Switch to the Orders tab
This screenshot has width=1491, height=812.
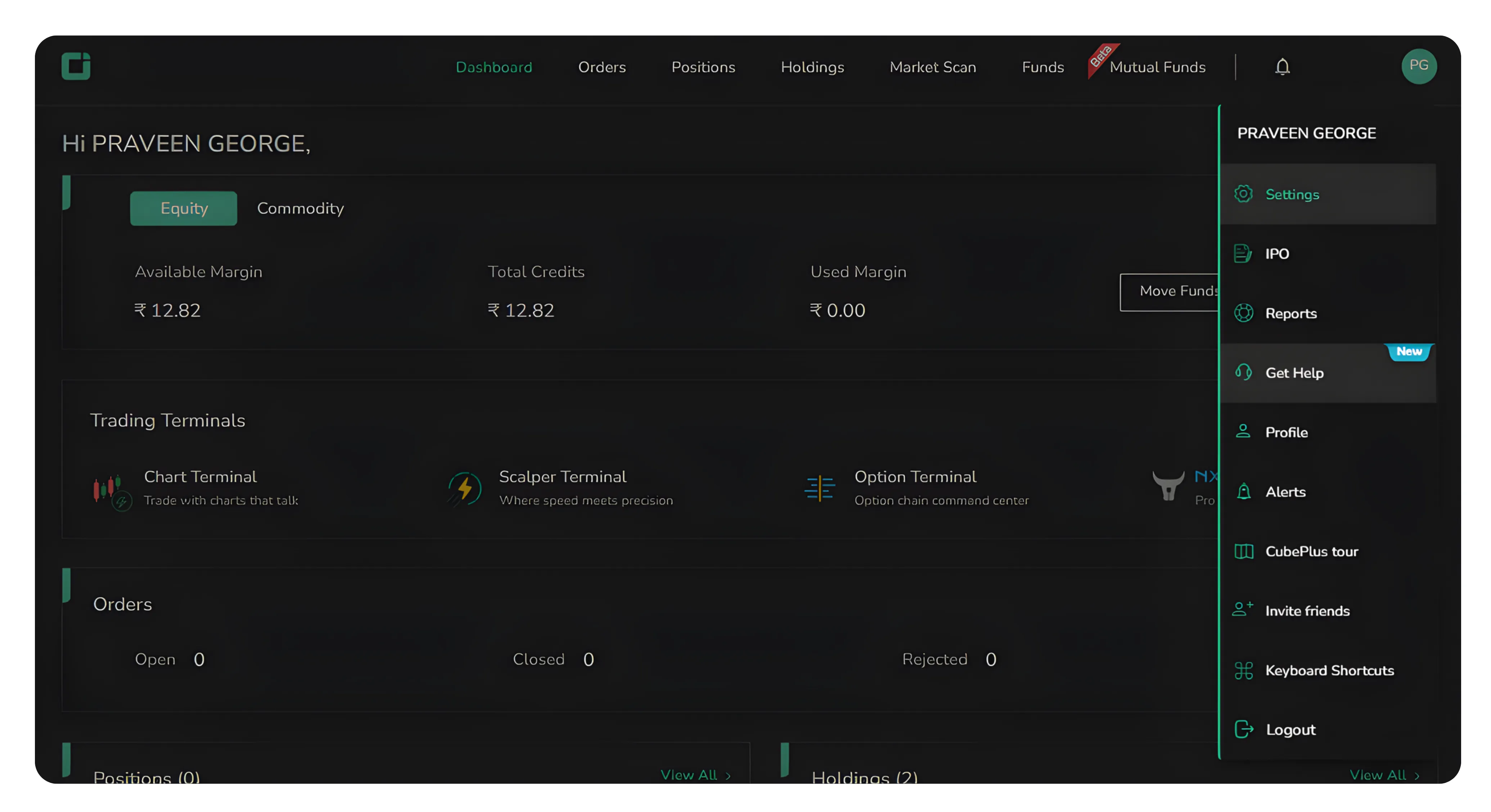tap(602, 67)
